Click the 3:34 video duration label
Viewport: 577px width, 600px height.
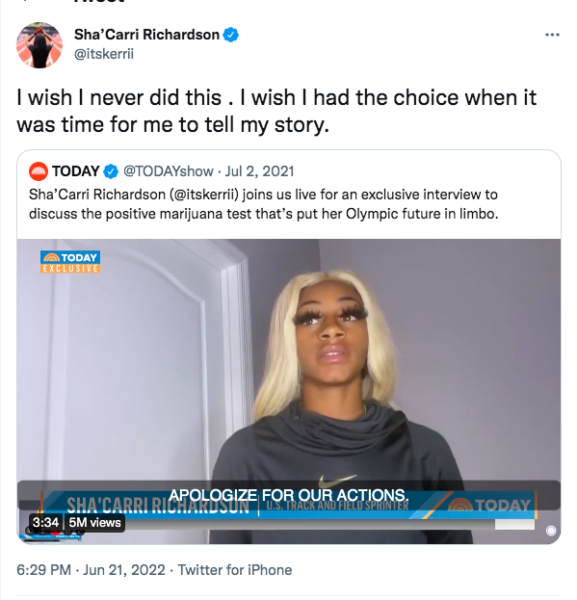[46, 523]
